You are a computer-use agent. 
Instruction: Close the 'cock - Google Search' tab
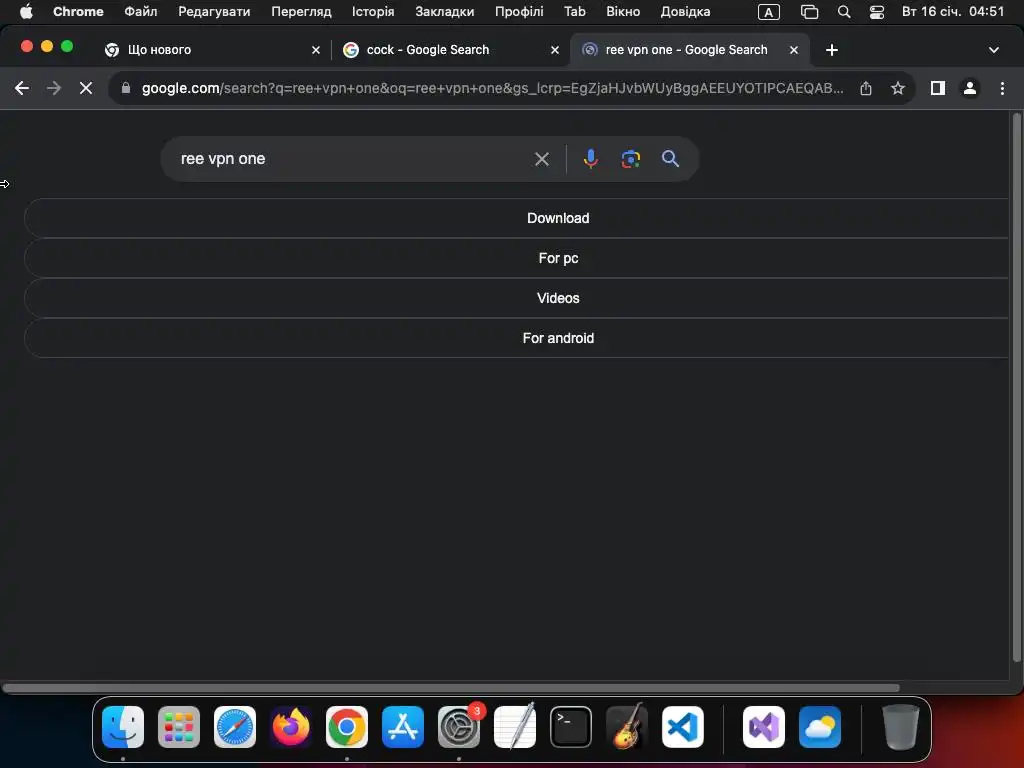(x=555, y=50)
